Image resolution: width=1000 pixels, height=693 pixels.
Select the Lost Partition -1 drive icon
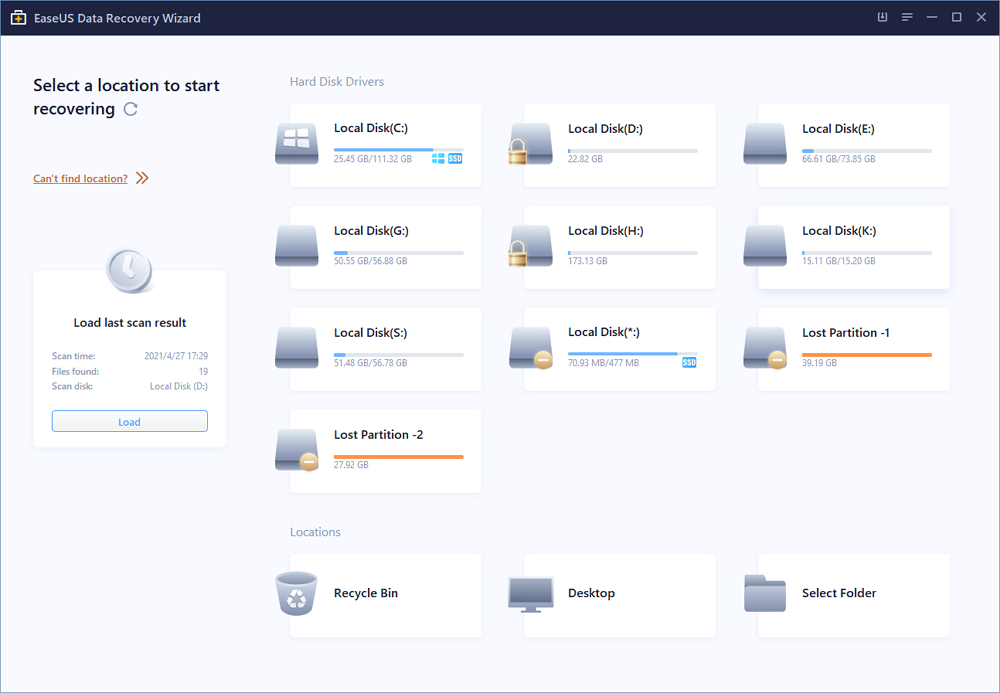point(765,347)
